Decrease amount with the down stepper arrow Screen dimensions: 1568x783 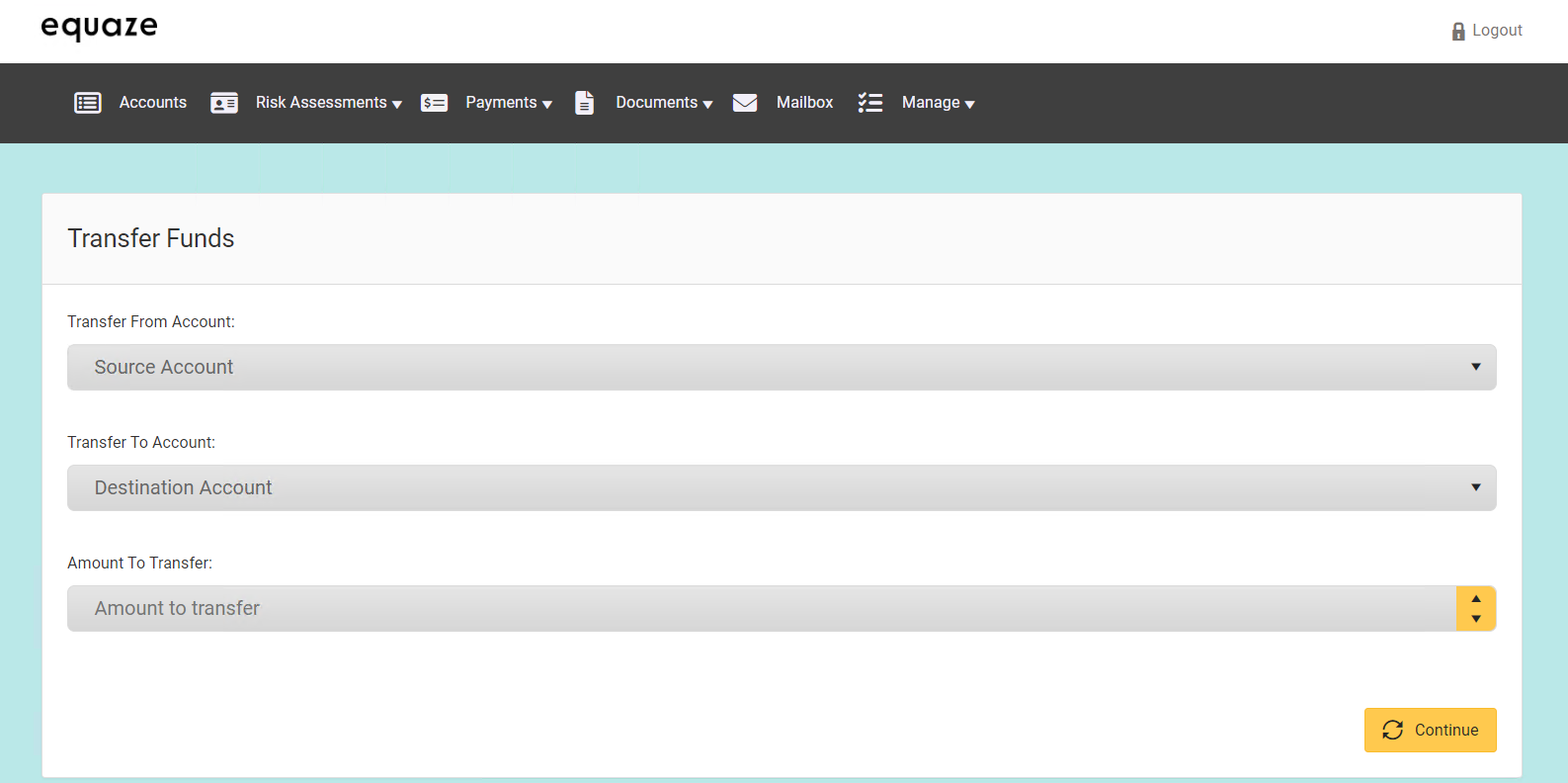pos(1476,619)
